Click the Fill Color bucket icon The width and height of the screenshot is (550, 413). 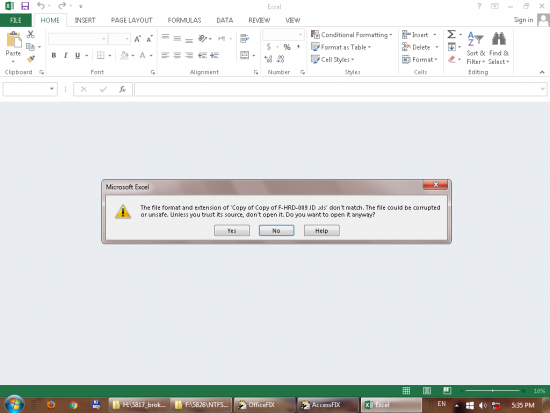tap(124, 55)
